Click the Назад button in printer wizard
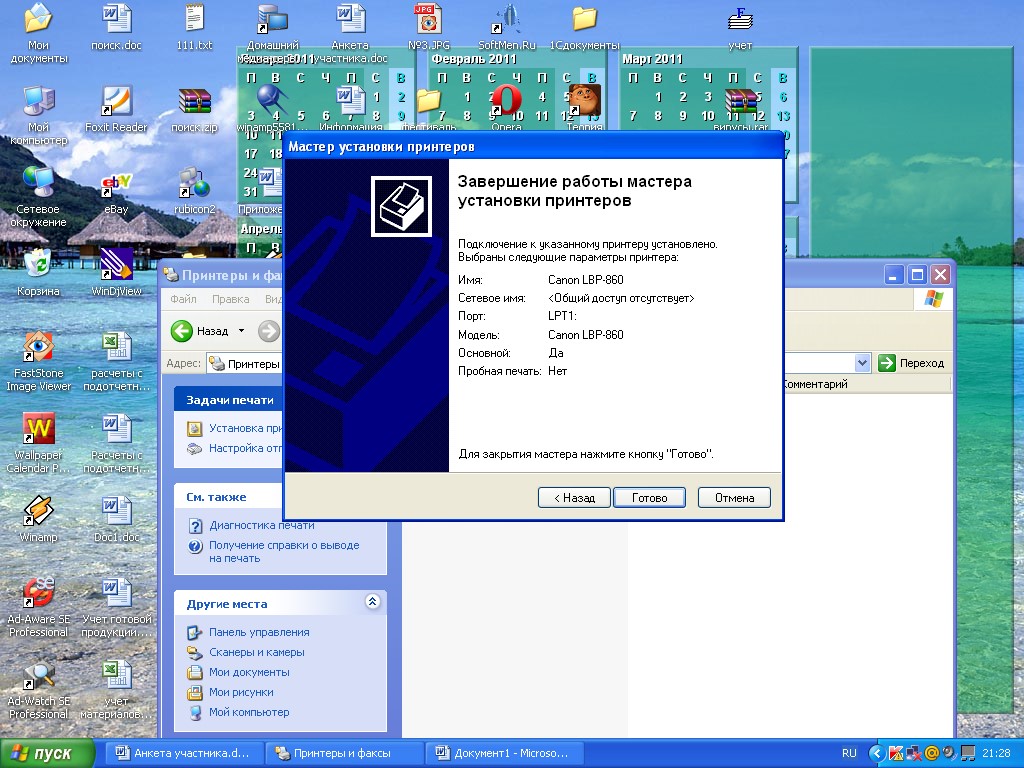This screenshot has width=1024, height=768. [x=573, y=497]
